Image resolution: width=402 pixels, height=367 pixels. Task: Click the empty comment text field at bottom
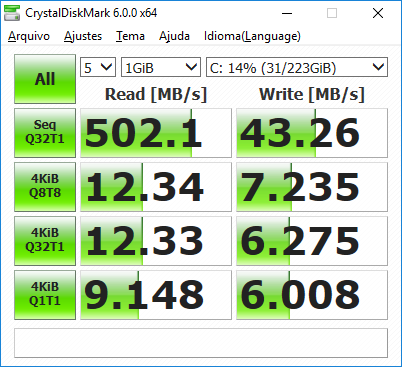point(201,343)
